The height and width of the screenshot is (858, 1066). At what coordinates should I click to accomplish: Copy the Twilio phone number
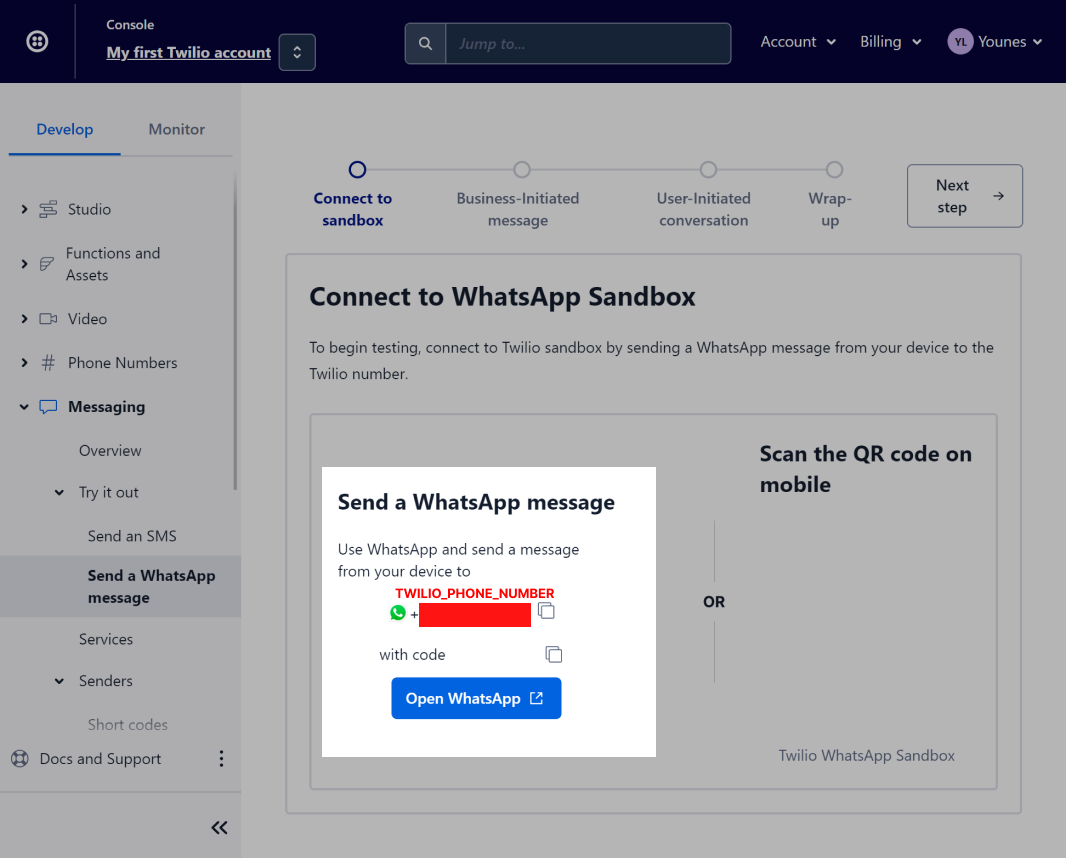click(x=547, y=611)
